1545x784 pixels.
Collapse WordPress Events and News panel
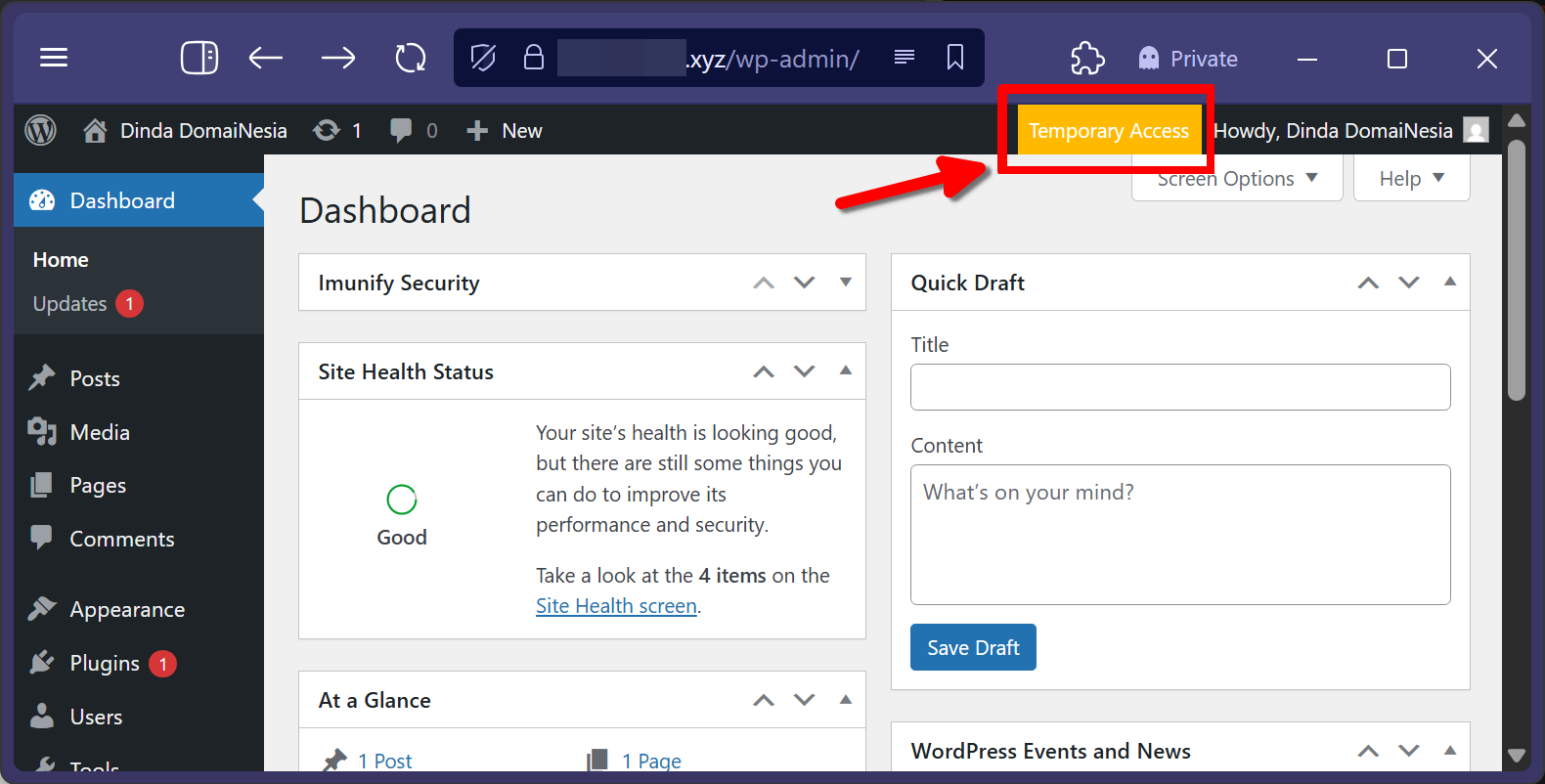(1450, 750)
